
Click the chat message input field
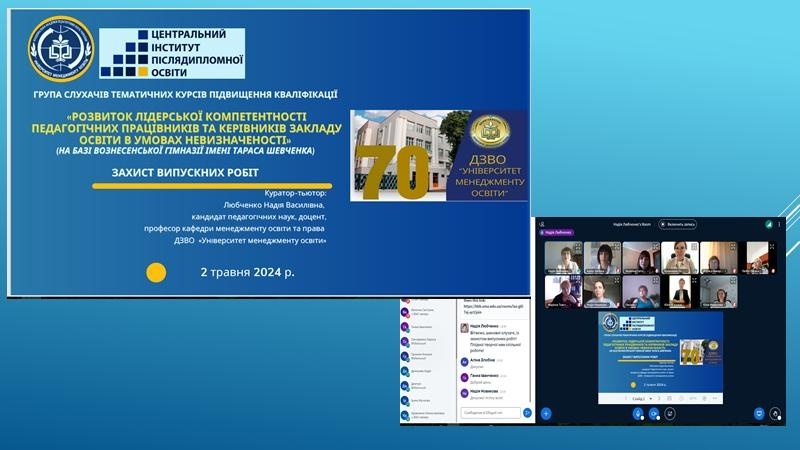click(490, 411)
